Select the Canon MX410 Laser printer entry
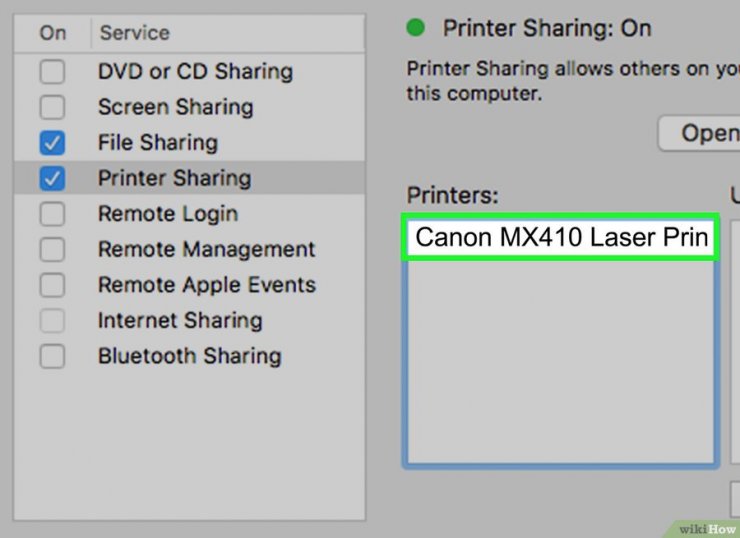Viewport: 740px width, 538px height. (561, 238)
